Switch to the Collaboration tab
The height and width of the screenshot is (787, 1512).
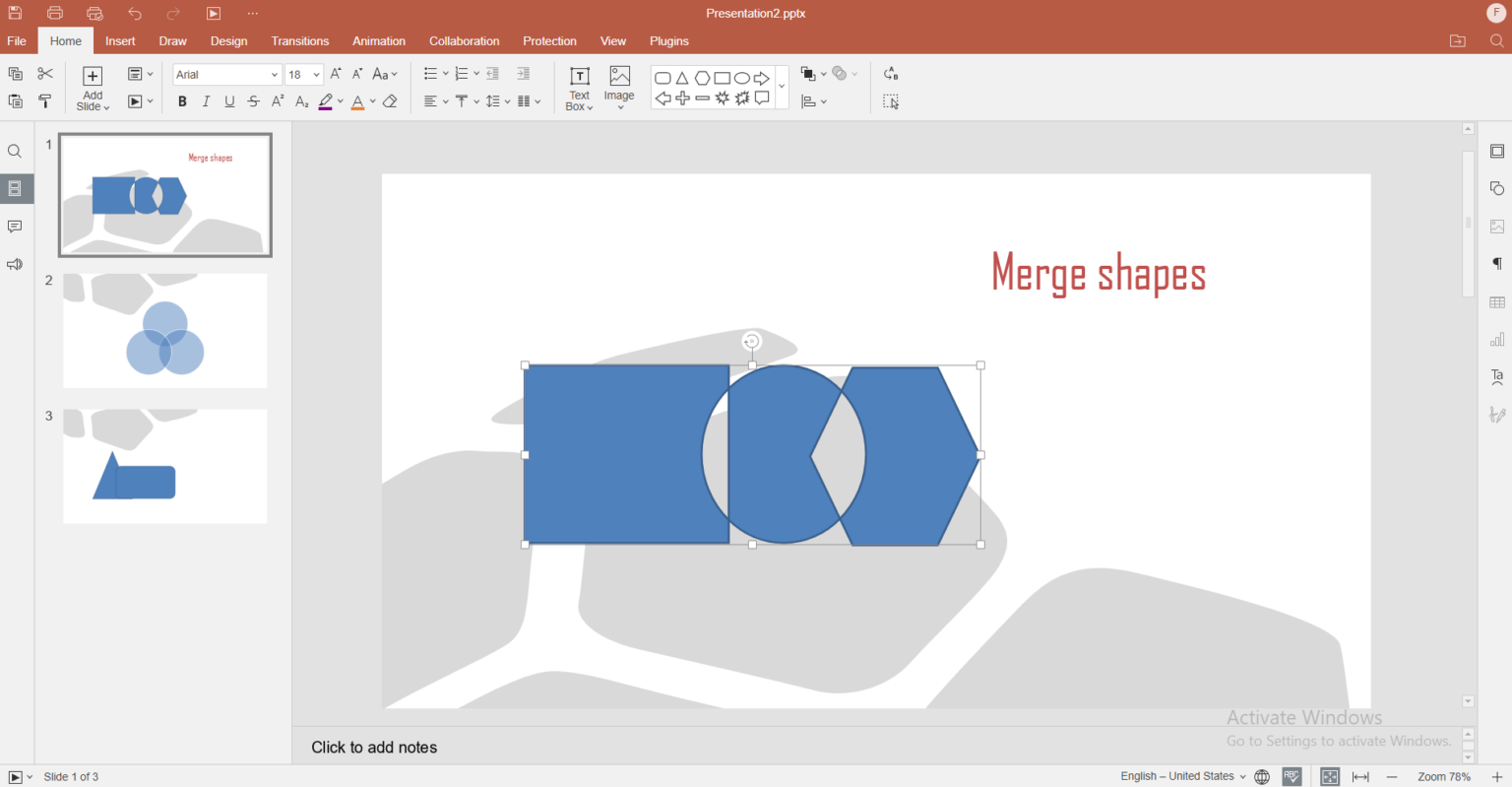(465, 41)
